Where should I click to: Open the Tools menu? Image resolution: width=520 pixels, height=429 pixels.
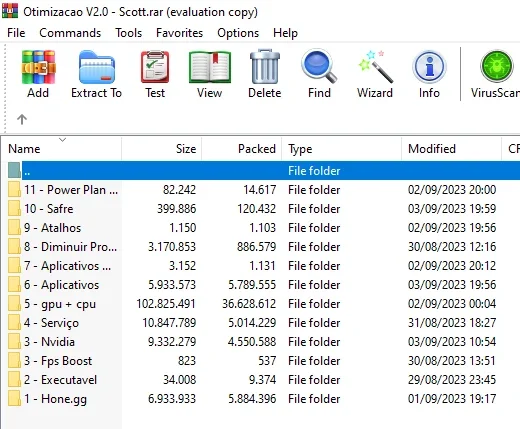(x=129, y=33)
